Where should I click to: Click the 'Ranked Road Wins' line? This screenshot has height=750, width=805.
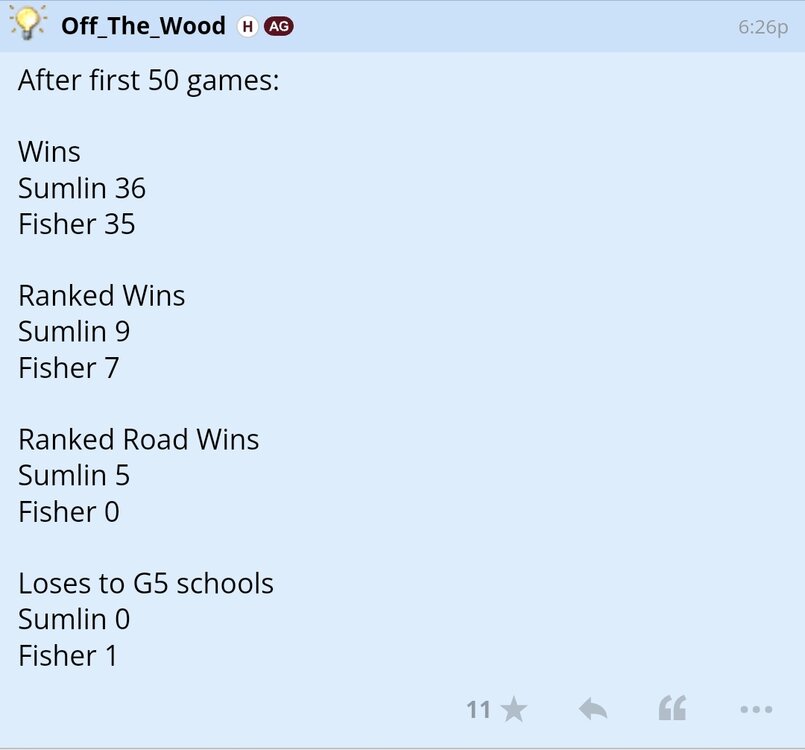click(139, 439)
